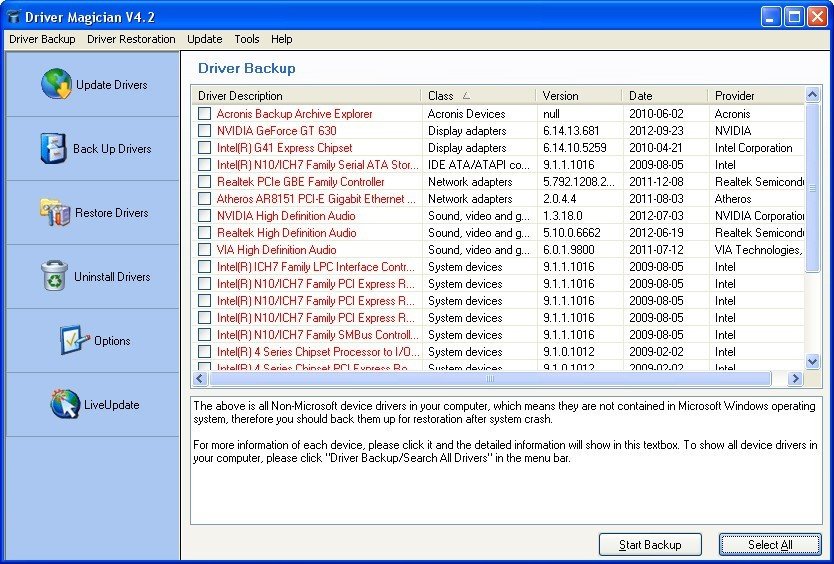Click the Options checkmark icon
The width and height of the screenshot is (834, 564).
click(74, 340)
